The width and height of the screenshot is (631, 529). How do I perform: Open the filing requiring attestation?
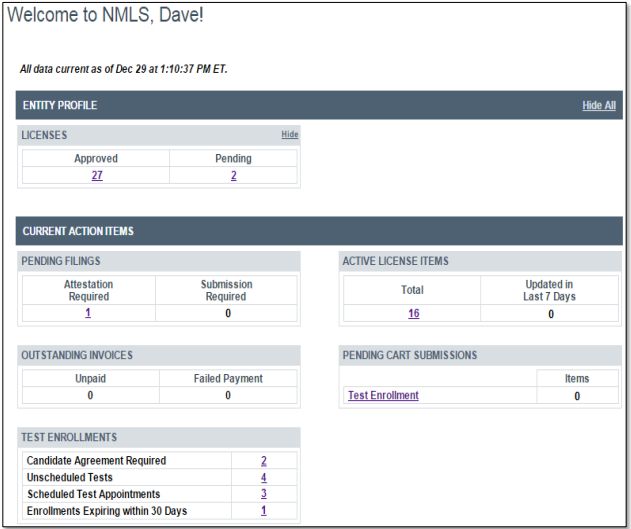(88, 313)
